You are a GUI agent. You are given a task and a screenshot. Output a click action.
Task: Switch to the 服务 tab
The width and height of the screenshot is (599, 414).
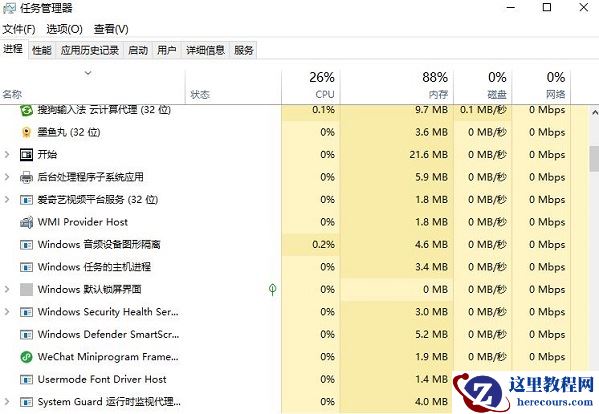(x=244, y=50)
